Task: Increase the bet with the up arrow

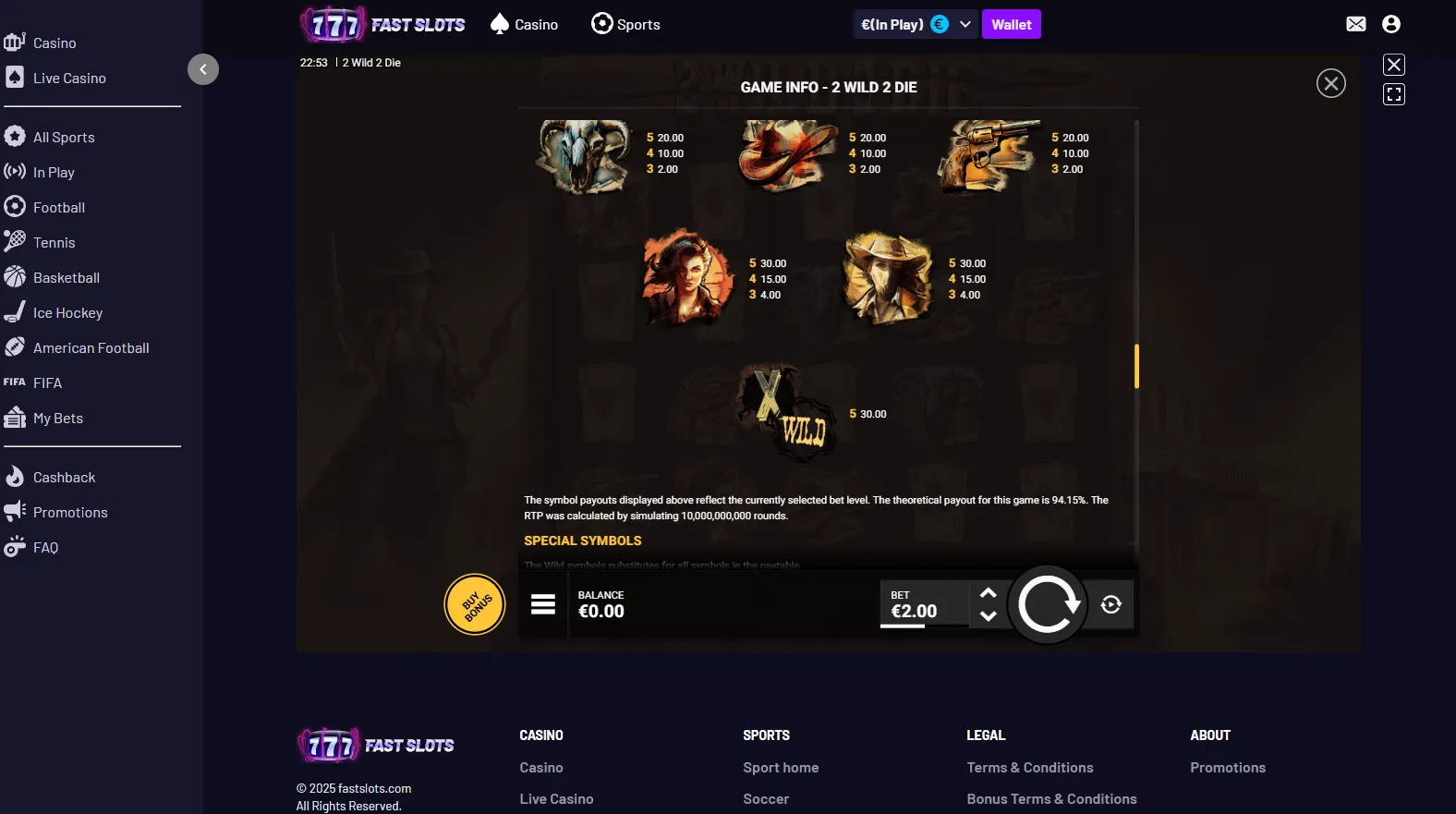Action: click(x=988, y=593)
